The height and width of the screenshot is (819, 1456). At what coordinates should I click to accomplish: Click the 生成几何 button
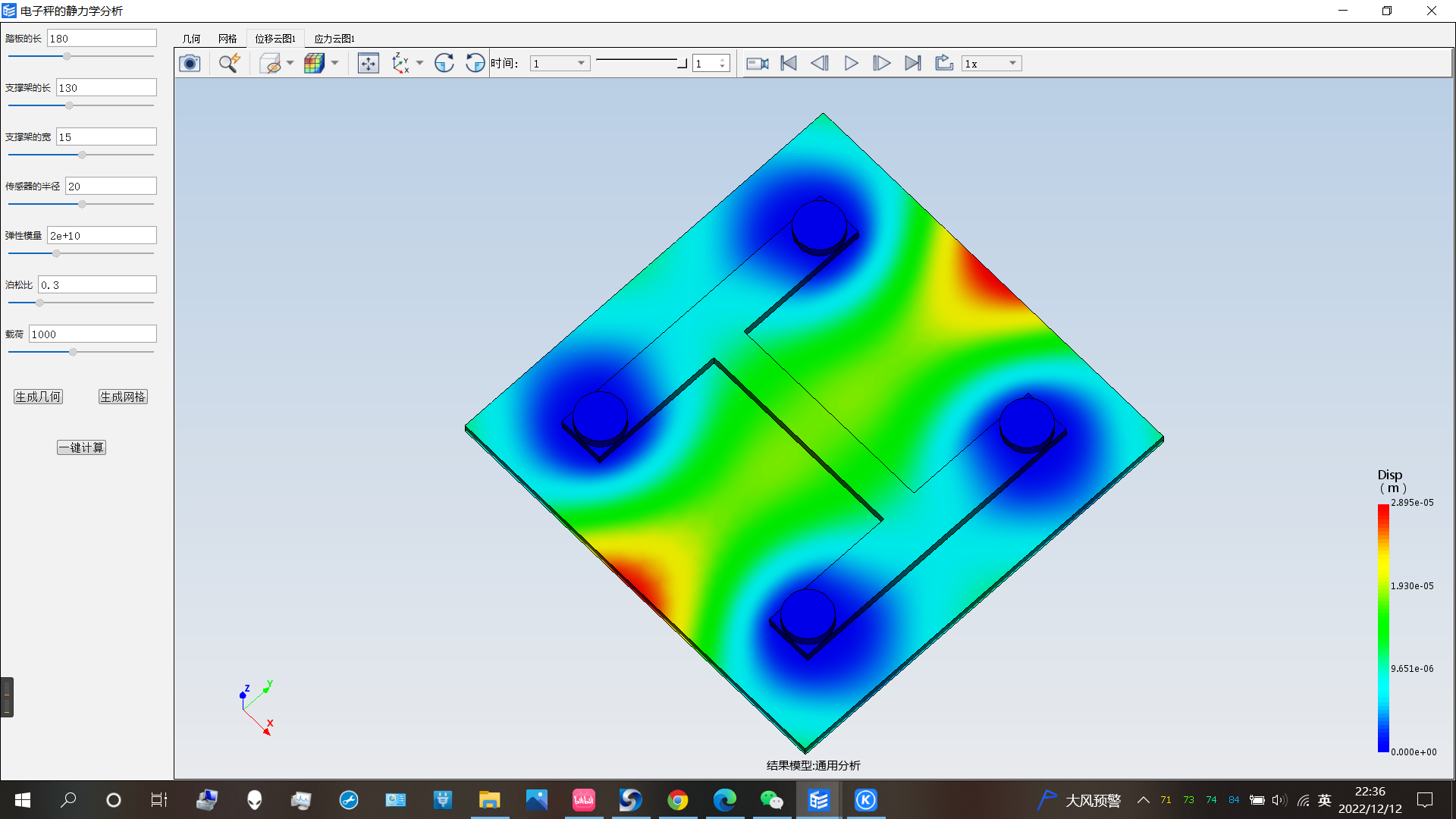click(38, 397)
